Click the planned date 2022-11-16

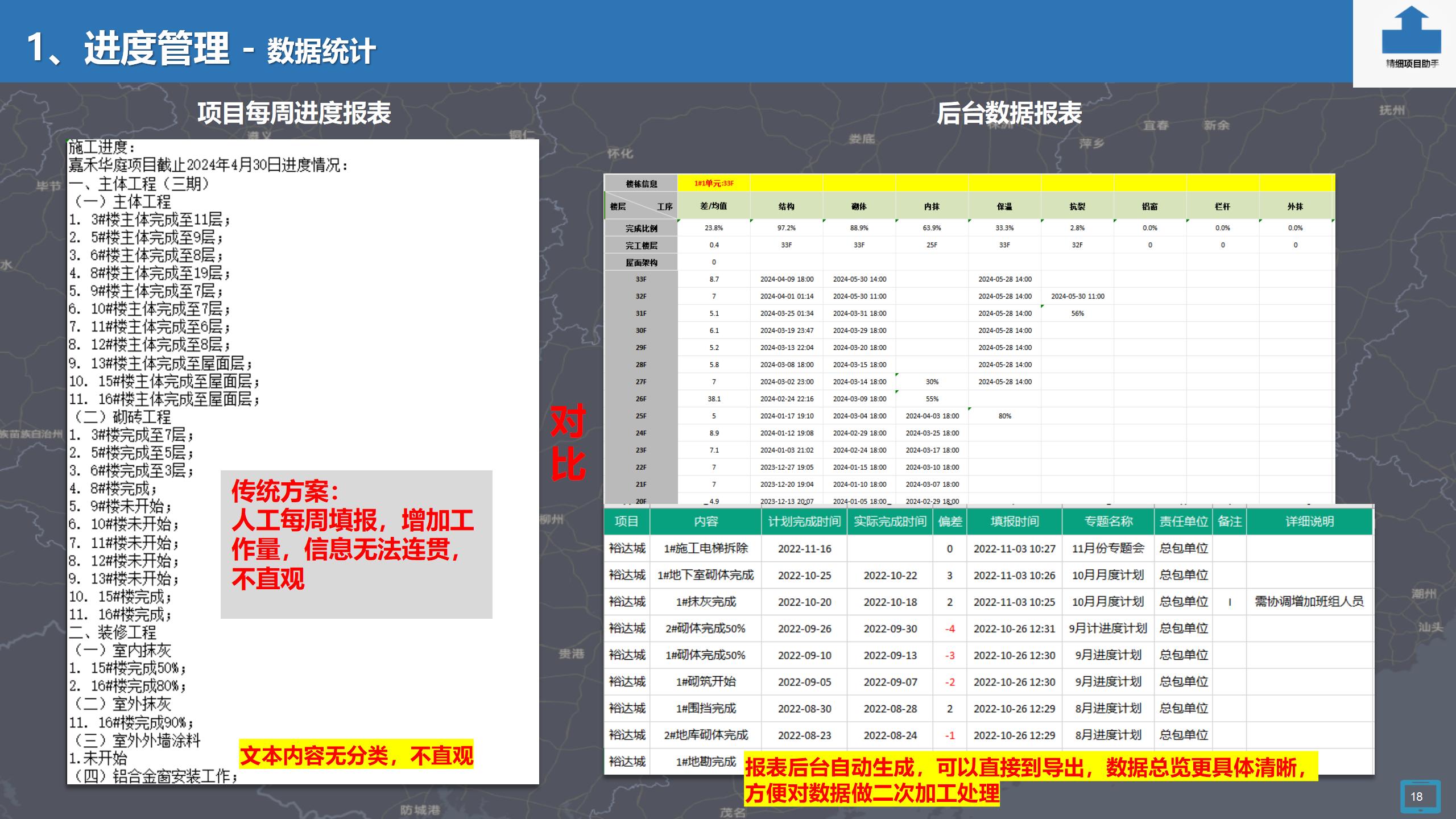(804, 548)
